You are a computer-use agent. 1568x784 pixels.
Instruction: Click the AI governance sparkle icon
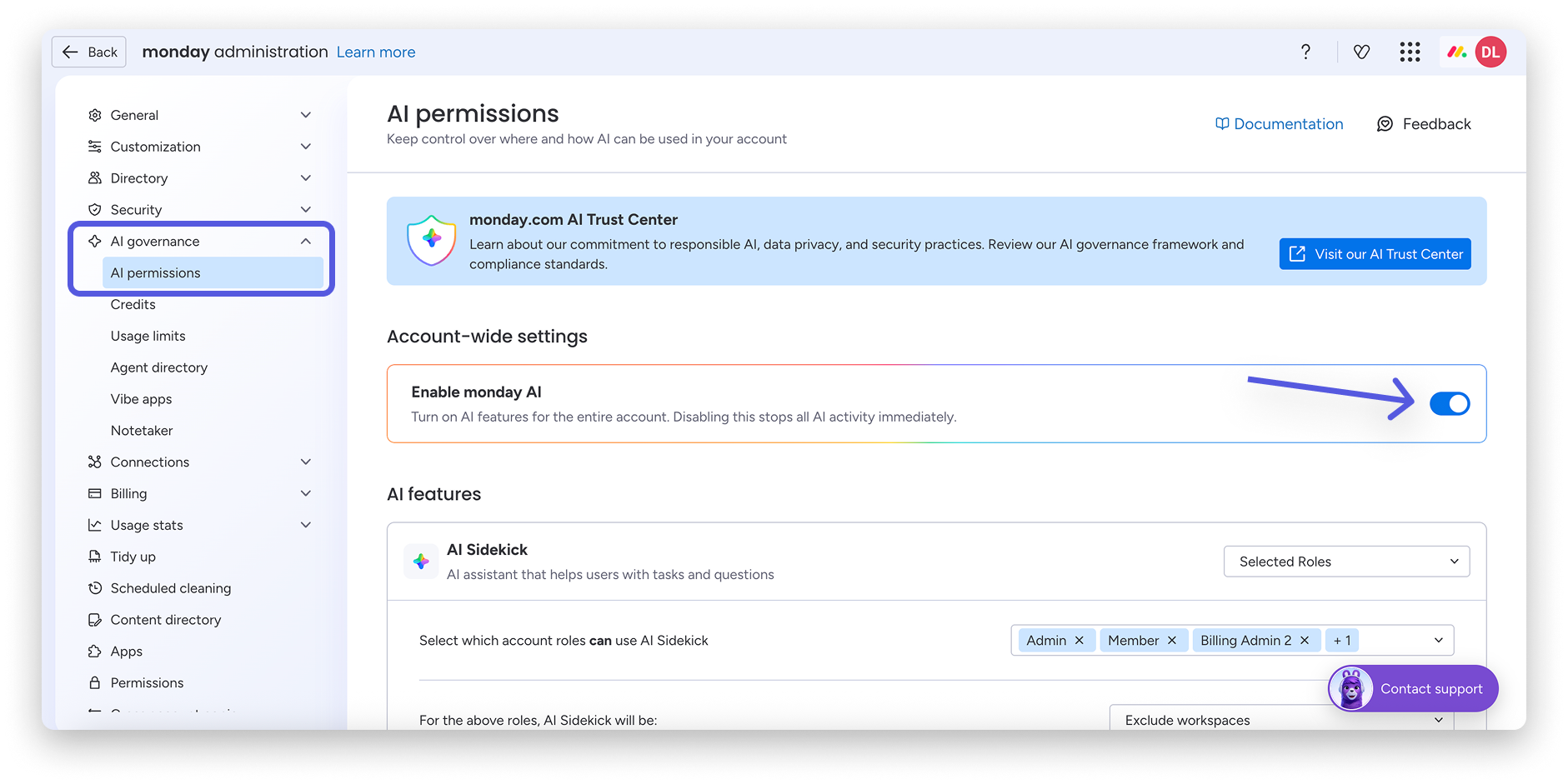95,242
